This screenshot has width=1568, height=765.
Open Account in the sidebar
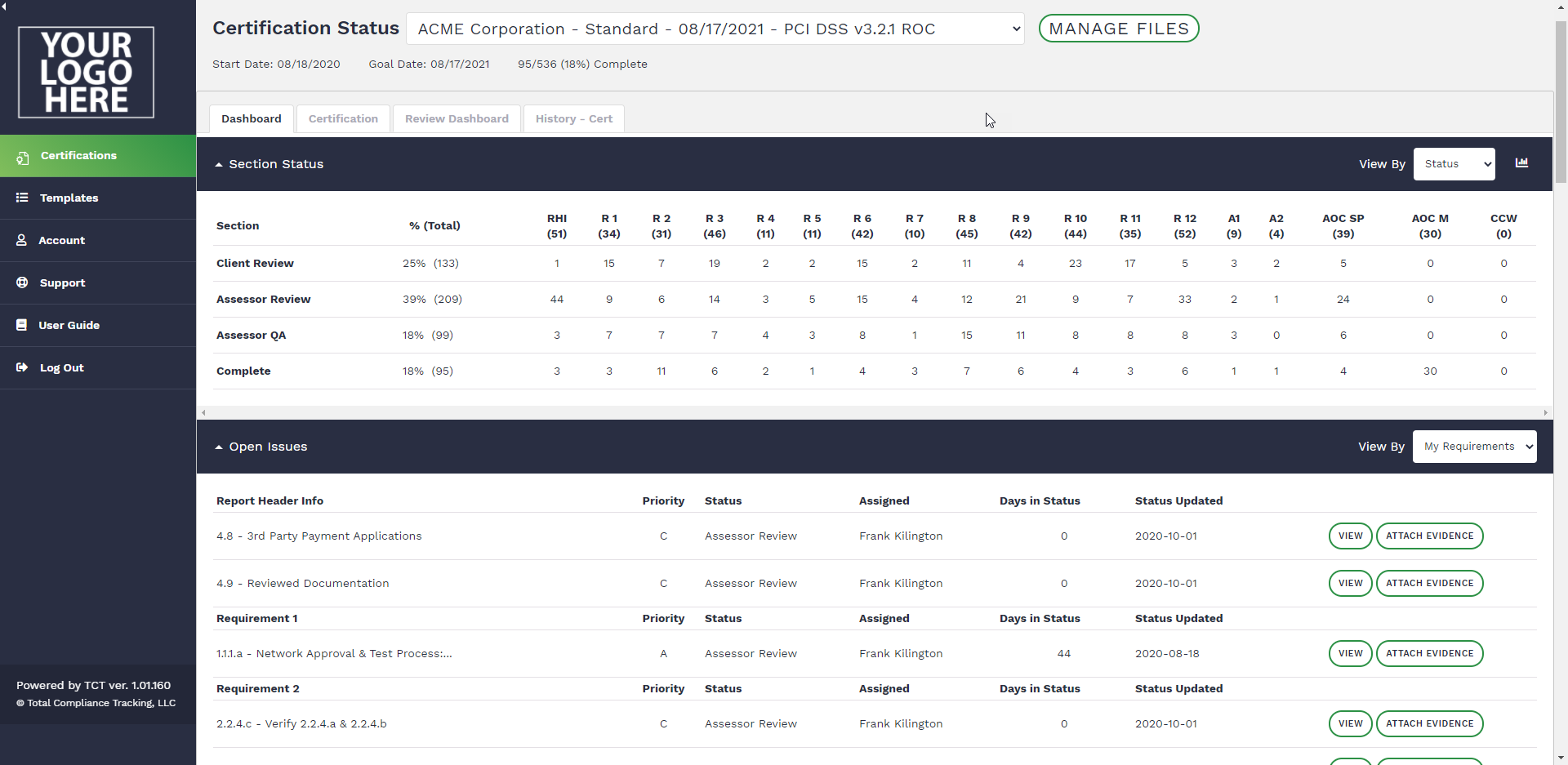click(98, 240)
